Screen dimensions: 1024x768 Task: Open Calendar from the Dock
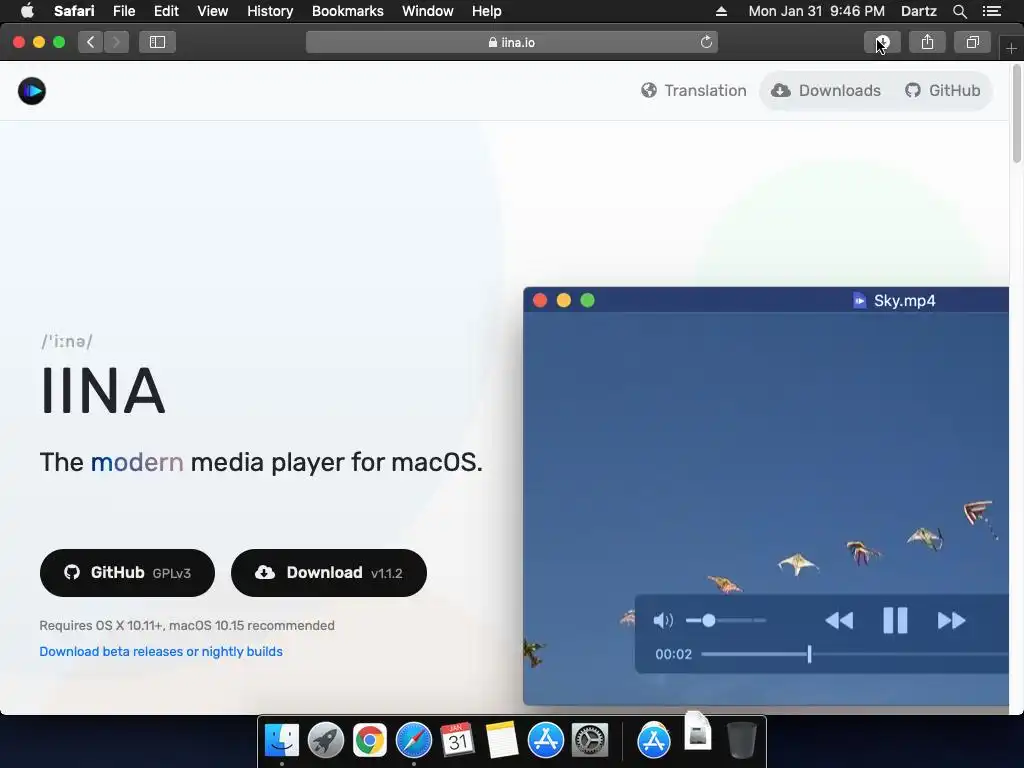tap(457, 740)
